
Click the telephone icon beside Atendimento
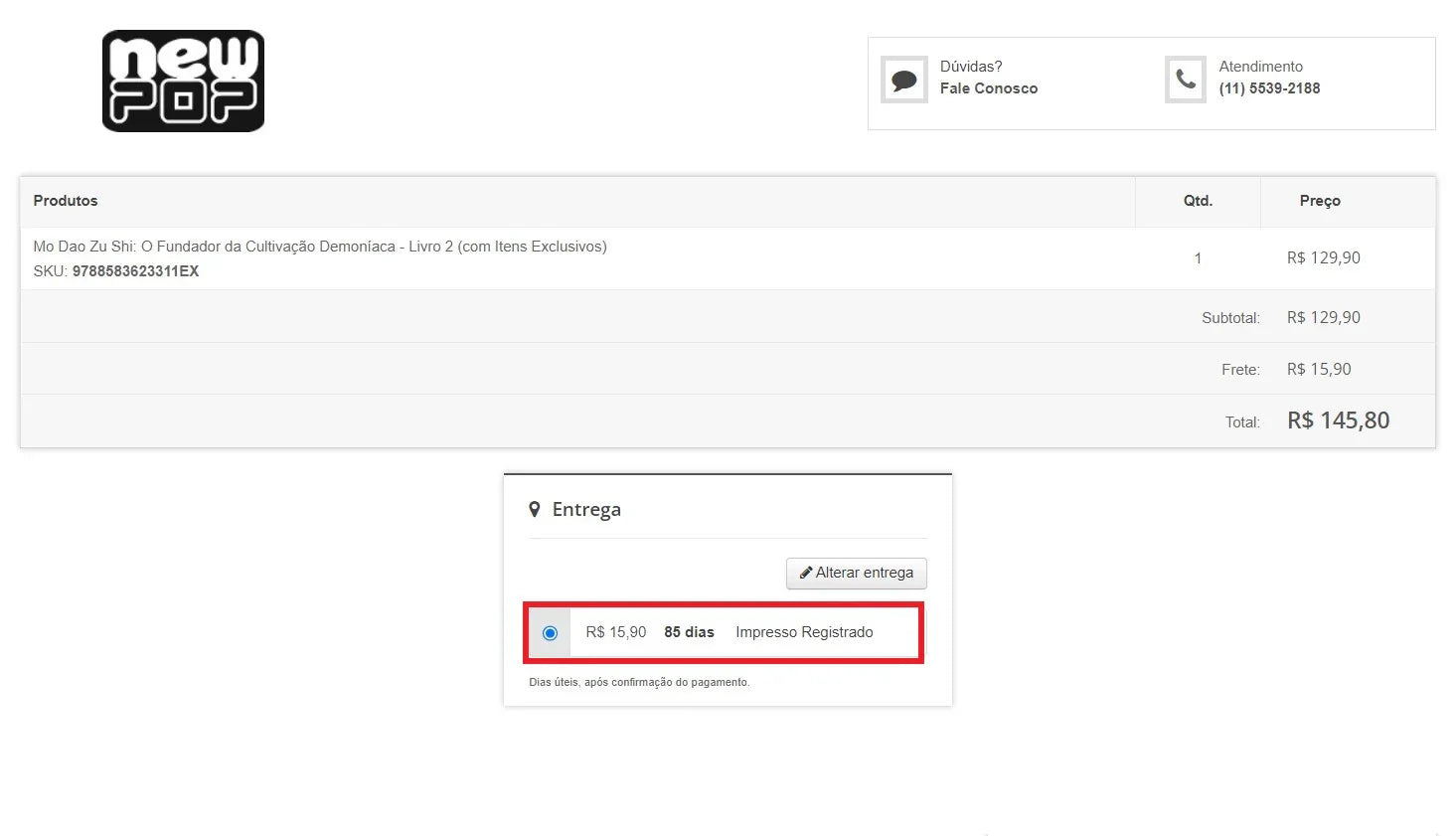pyautogui.click(x=1185, y=79)
